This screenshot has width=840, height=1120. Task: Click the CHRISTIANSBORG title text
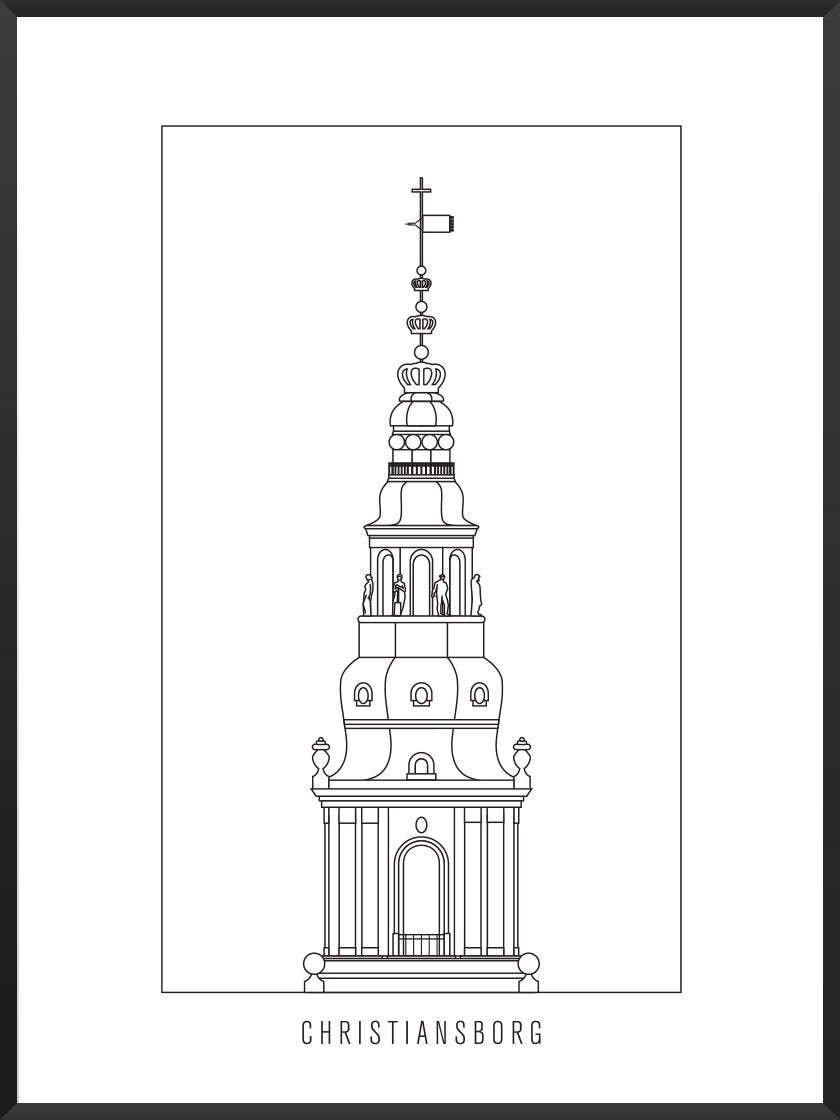point(421,1033)
